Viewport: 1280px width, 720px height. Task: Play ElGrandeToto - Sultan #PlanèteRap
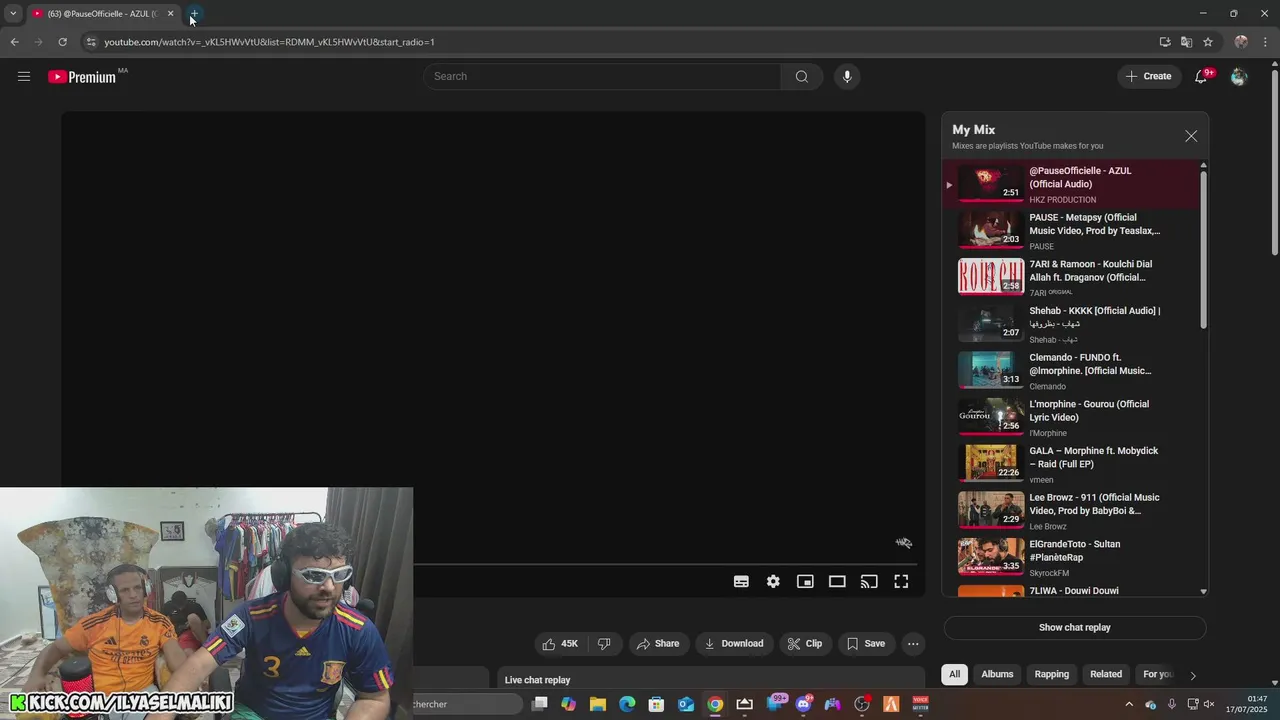pos(1072,558)
